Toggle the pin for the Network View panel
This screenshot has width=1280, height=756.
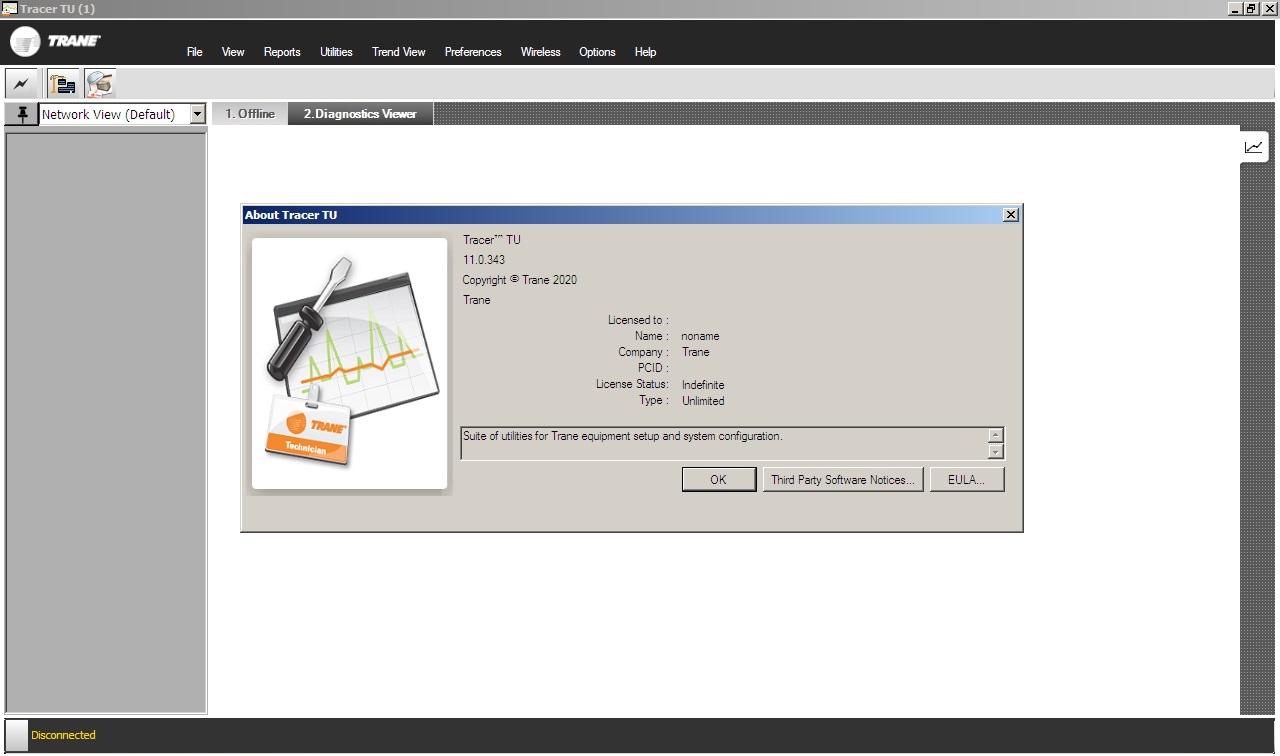tap(20, 113)
